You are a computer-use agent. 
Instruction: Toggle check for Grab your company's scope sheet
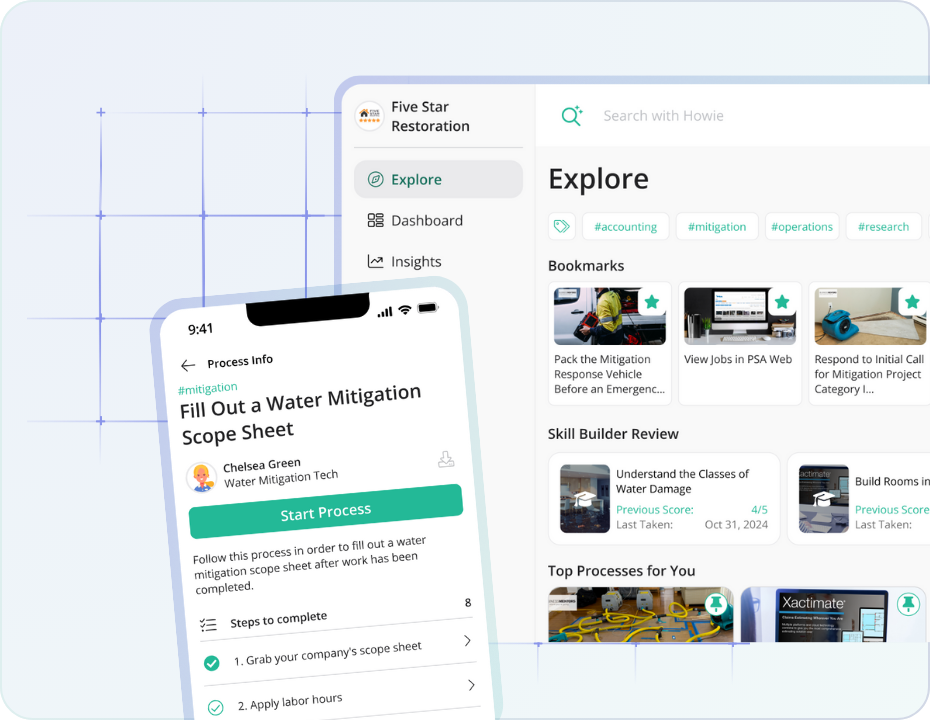[211, 663]
